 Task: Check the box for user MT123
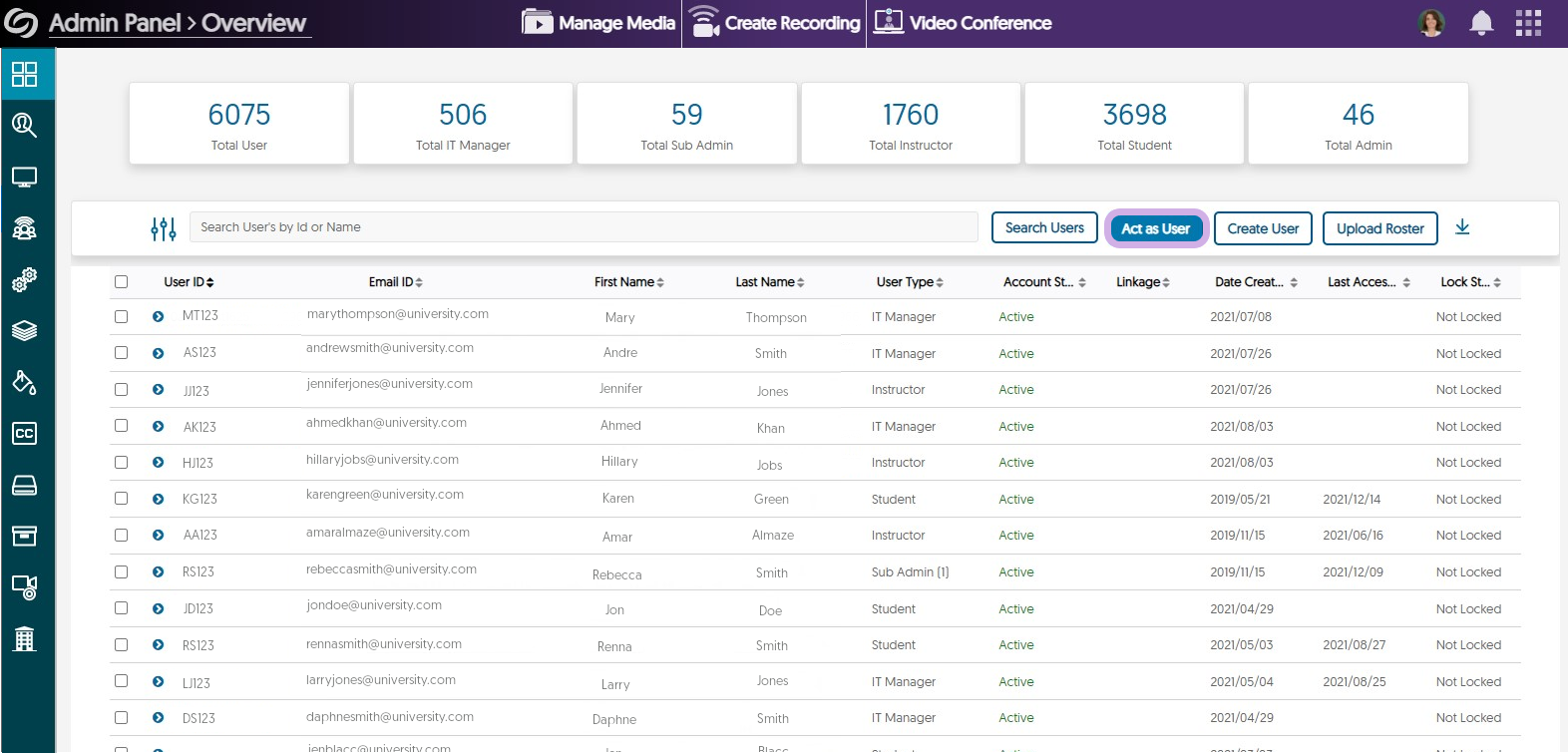[122, 316]
